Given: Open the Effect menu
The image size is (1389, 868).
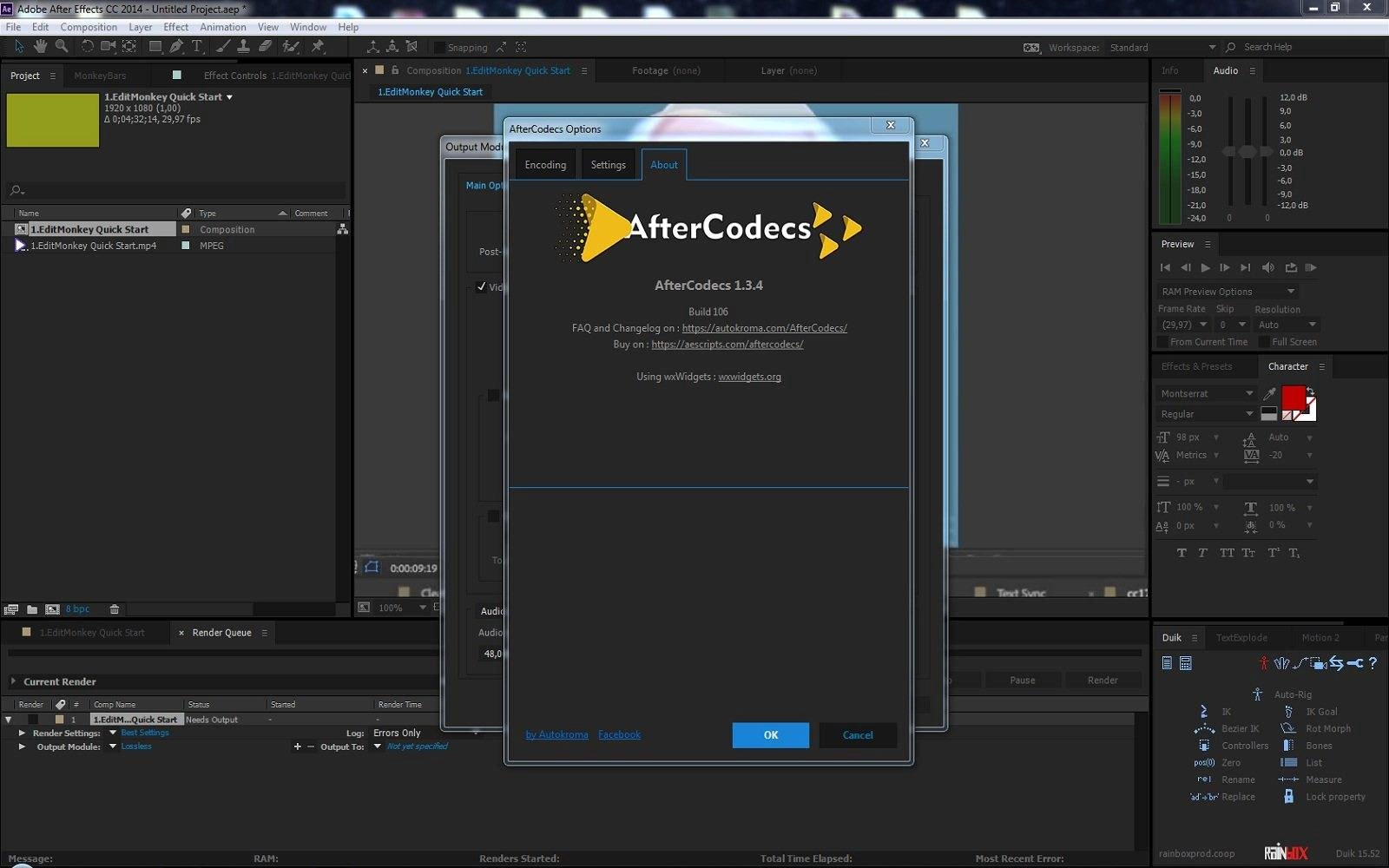Looking at the screenshot, I should click(x=176, y=27).
